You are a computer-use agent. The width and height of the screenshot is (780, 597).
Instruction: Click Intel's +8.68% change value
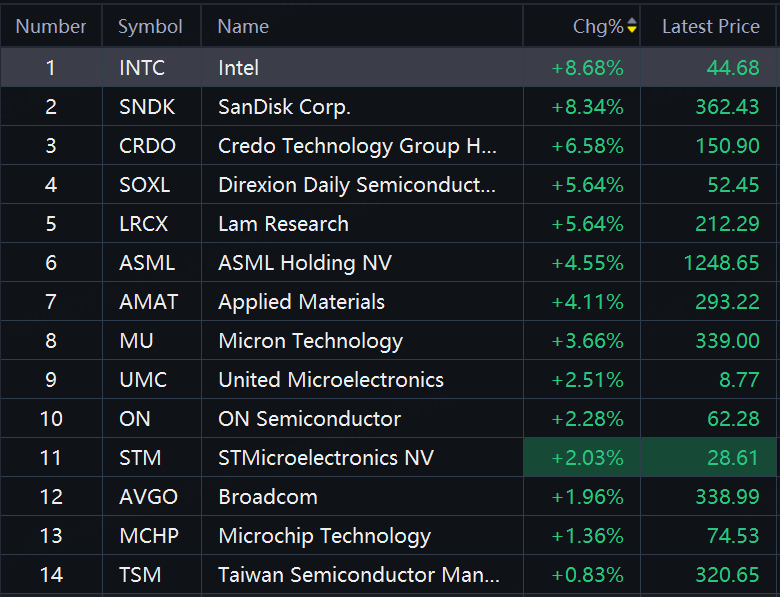click(587, 68)
